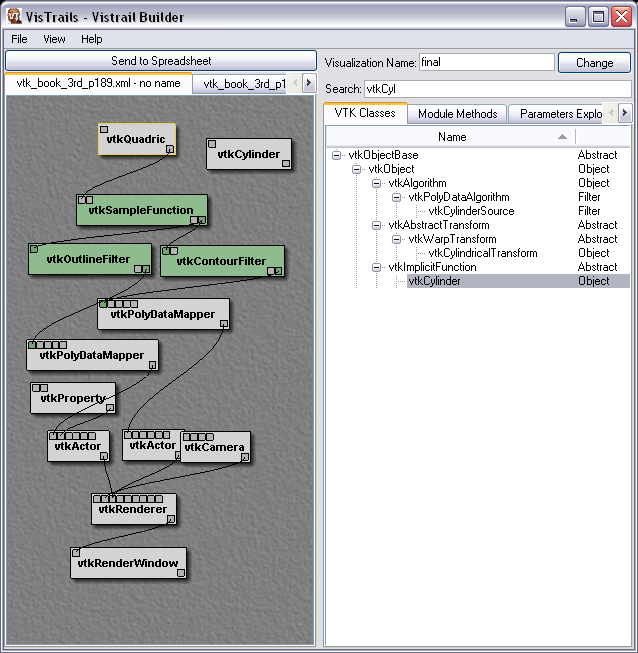The height and width of the screenshot is (653, 638).
Task: Select vtkCylinderSource in the class tree
Action: point(471,211)
